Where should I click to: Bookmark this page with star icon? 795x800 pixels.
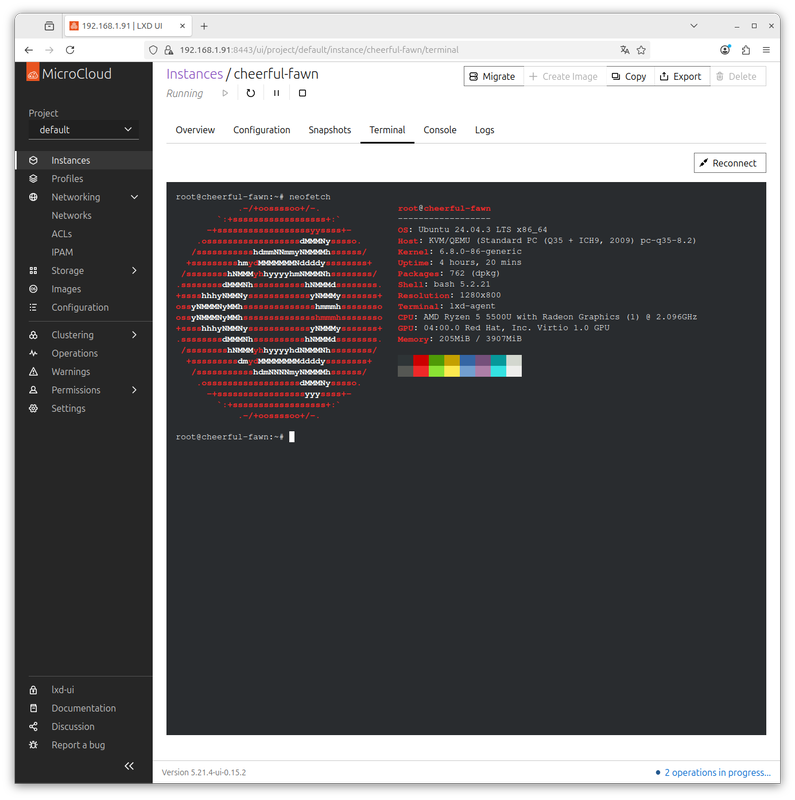[x=641, y=49]
